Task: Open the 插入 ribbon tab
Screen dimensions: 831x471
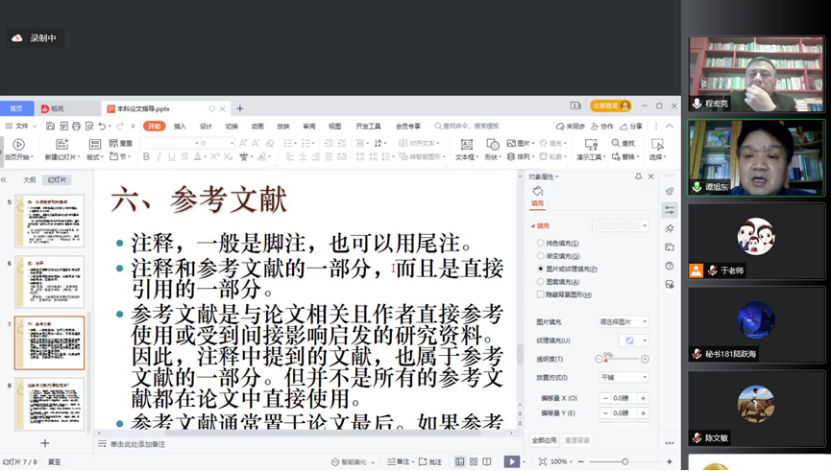Action: (x=180, y=127)
